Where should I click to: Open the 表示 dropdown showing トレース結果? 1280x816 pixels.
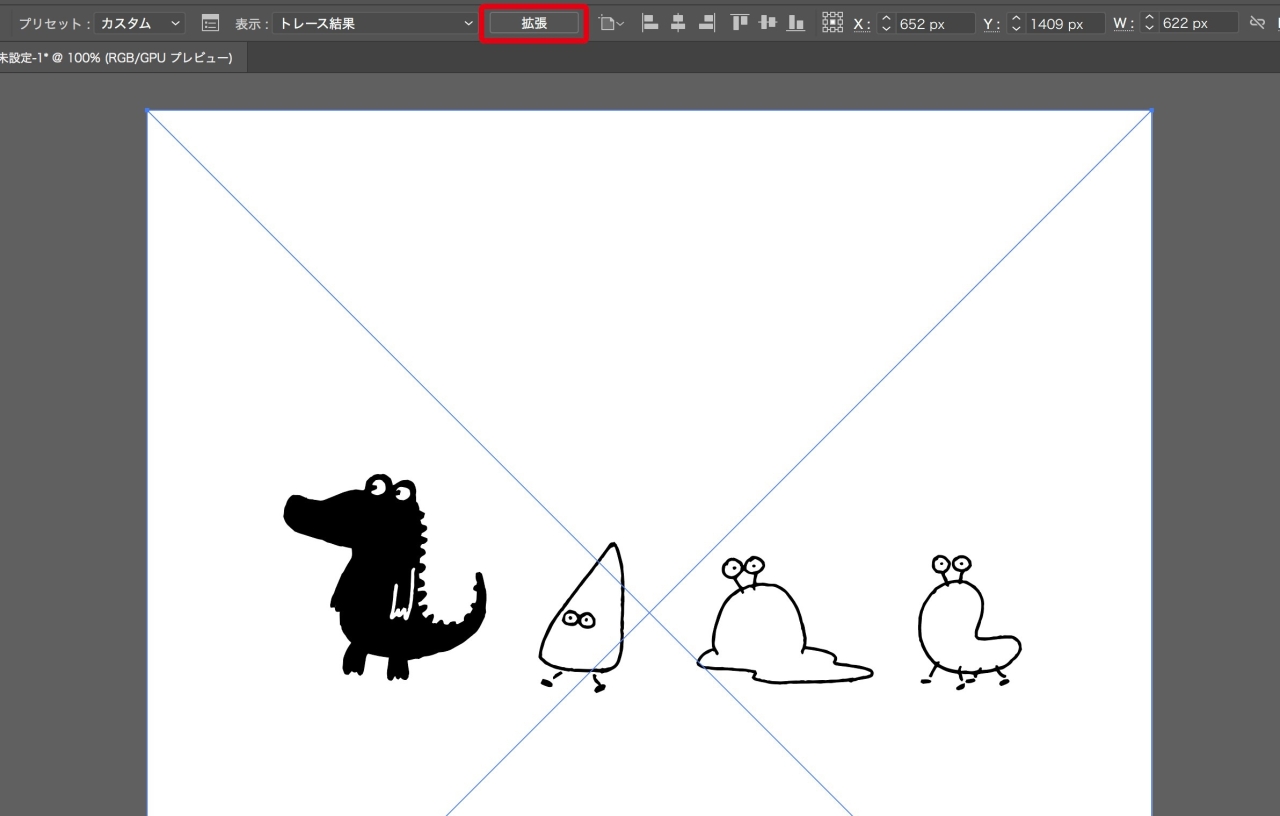coord(373,21)
